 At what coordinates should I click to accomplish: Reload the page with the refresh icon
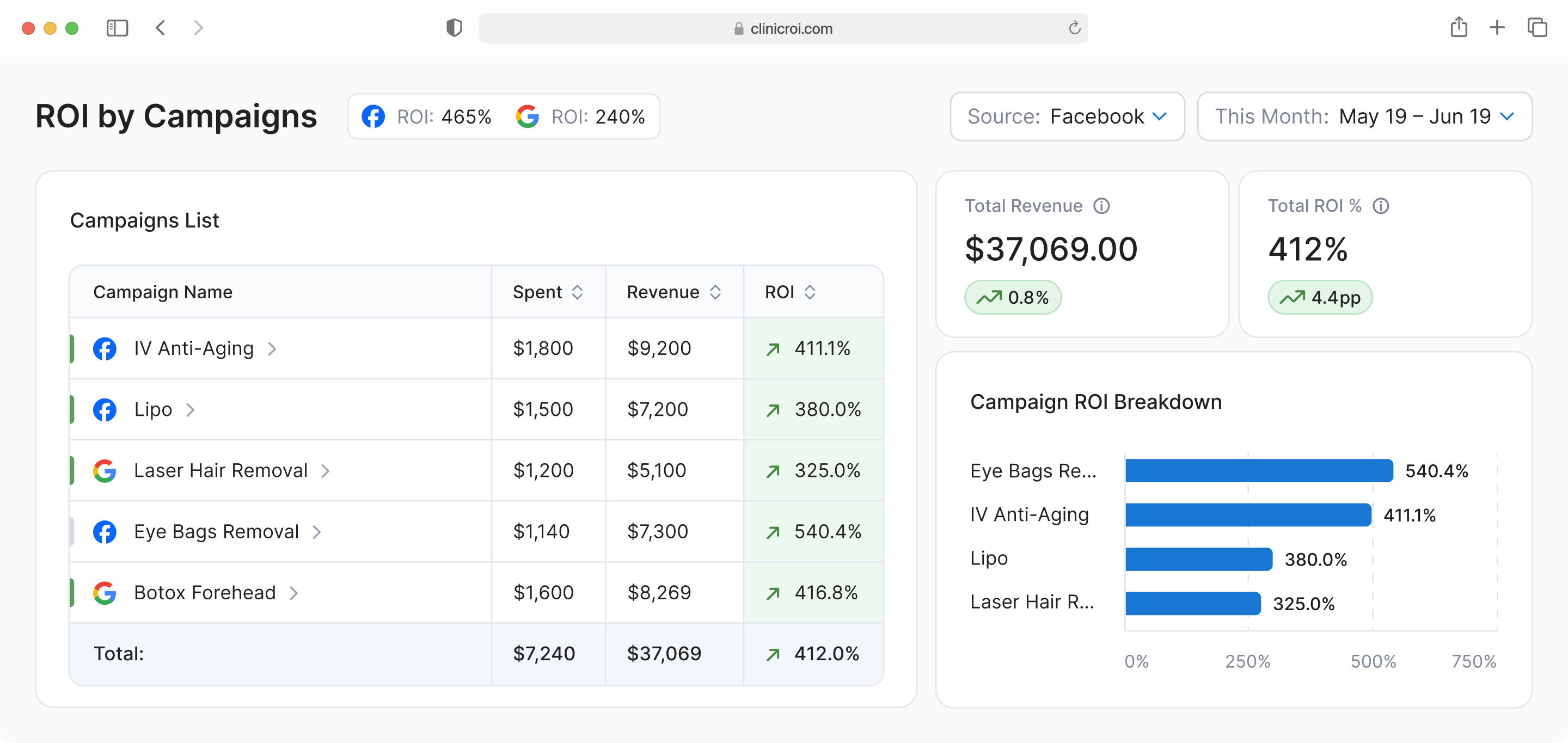click(1074, 28)
